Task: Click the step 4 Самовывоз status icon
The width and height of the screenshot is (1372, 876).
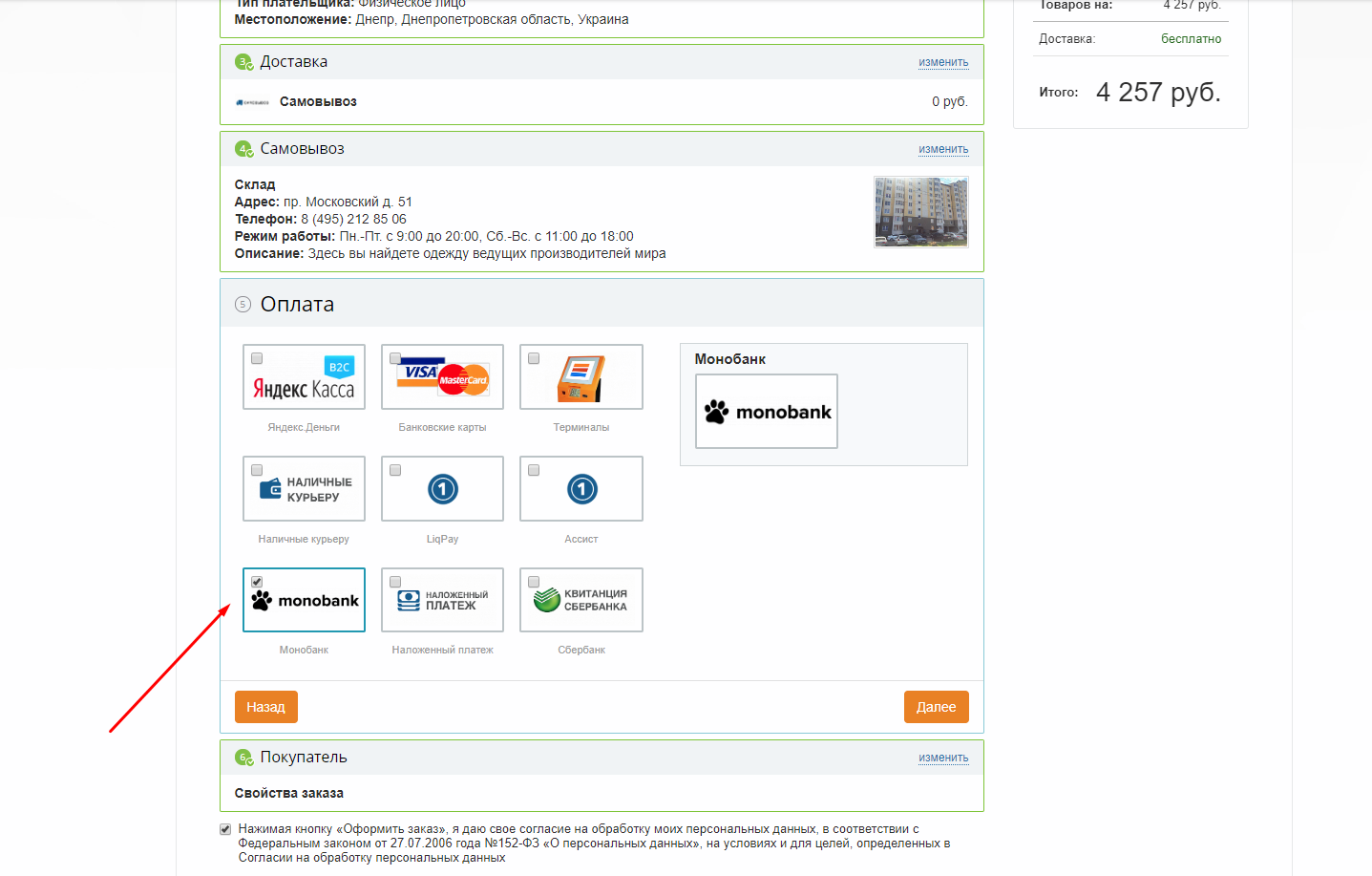Action: 244,149
